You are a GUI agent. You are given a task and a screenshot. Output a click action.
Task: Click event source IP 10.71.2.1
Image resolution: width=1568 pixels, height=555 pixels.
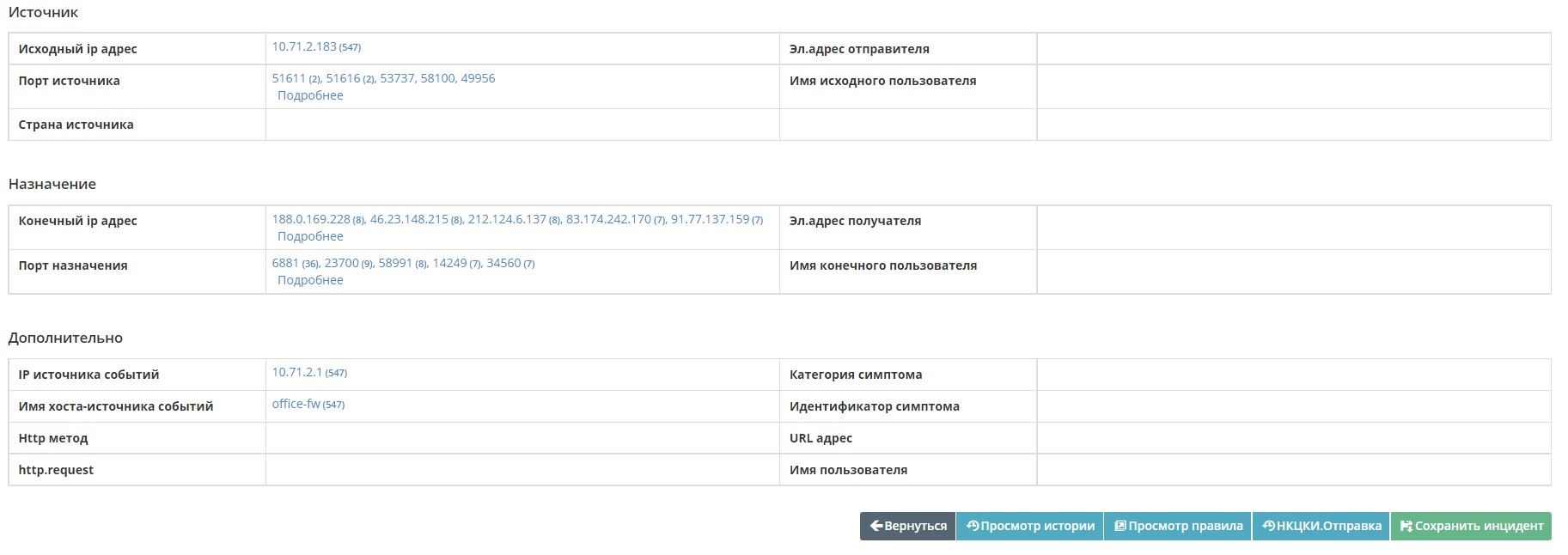point(297,372)
